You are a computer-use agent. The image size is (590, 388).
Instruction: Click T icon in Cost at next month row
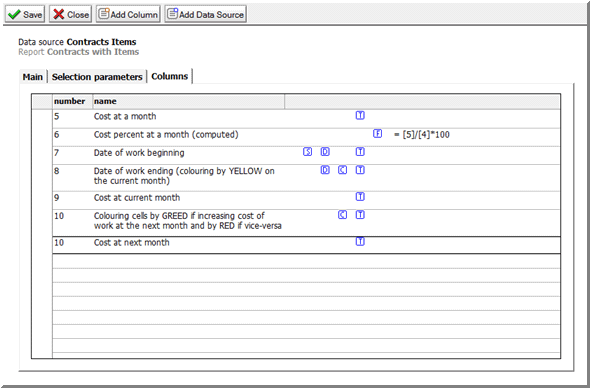point(360,242)
